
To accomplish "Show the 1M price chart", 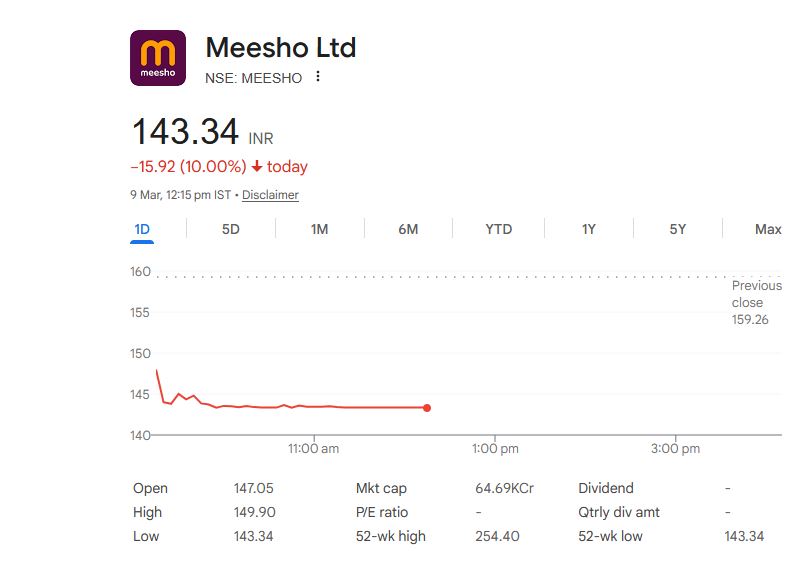I will coord(319,229).
